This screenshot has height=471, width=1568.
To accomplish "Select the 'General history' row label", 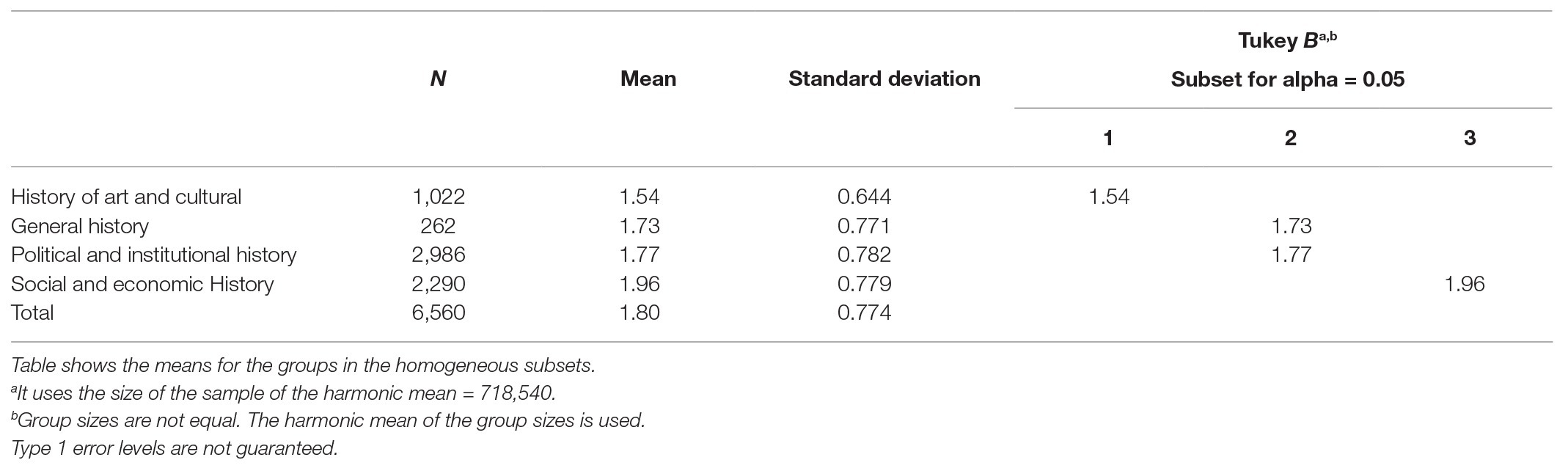I will coord(80,226).
